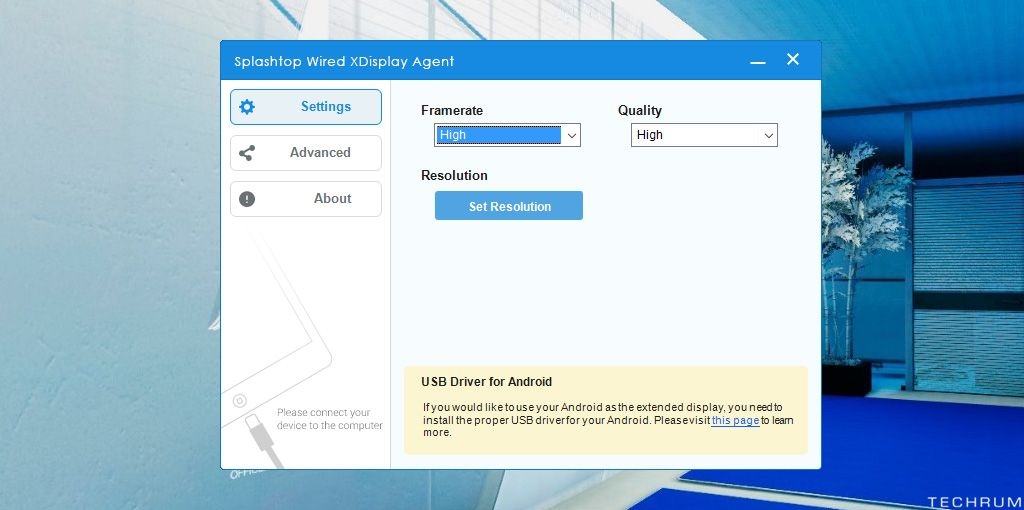
Task: Click the Resolution label
Action: 455,176
